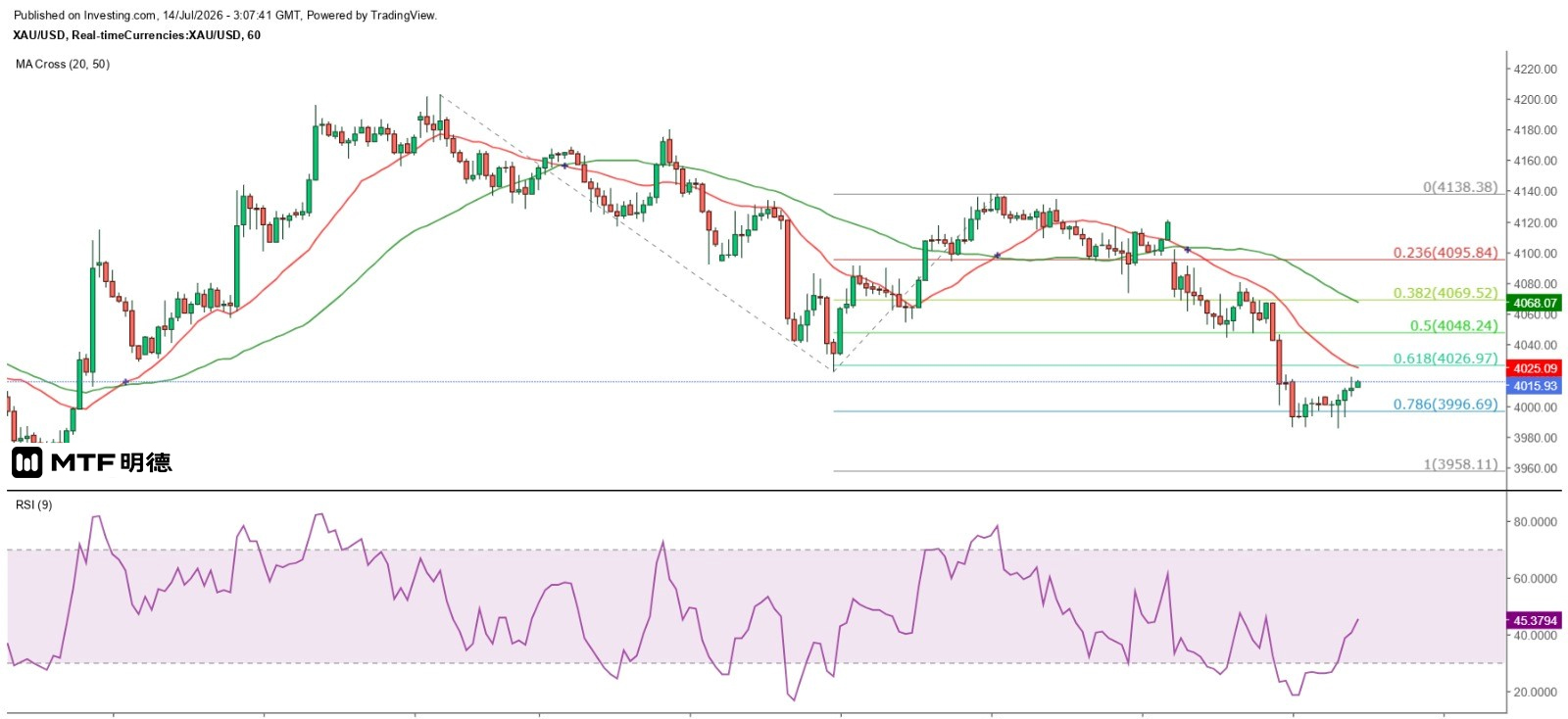Screen dimensions: 1568x719
Task: Select the 0.236(4095.84) Fibonacci level label
Action: click(x=1445, y=253)
